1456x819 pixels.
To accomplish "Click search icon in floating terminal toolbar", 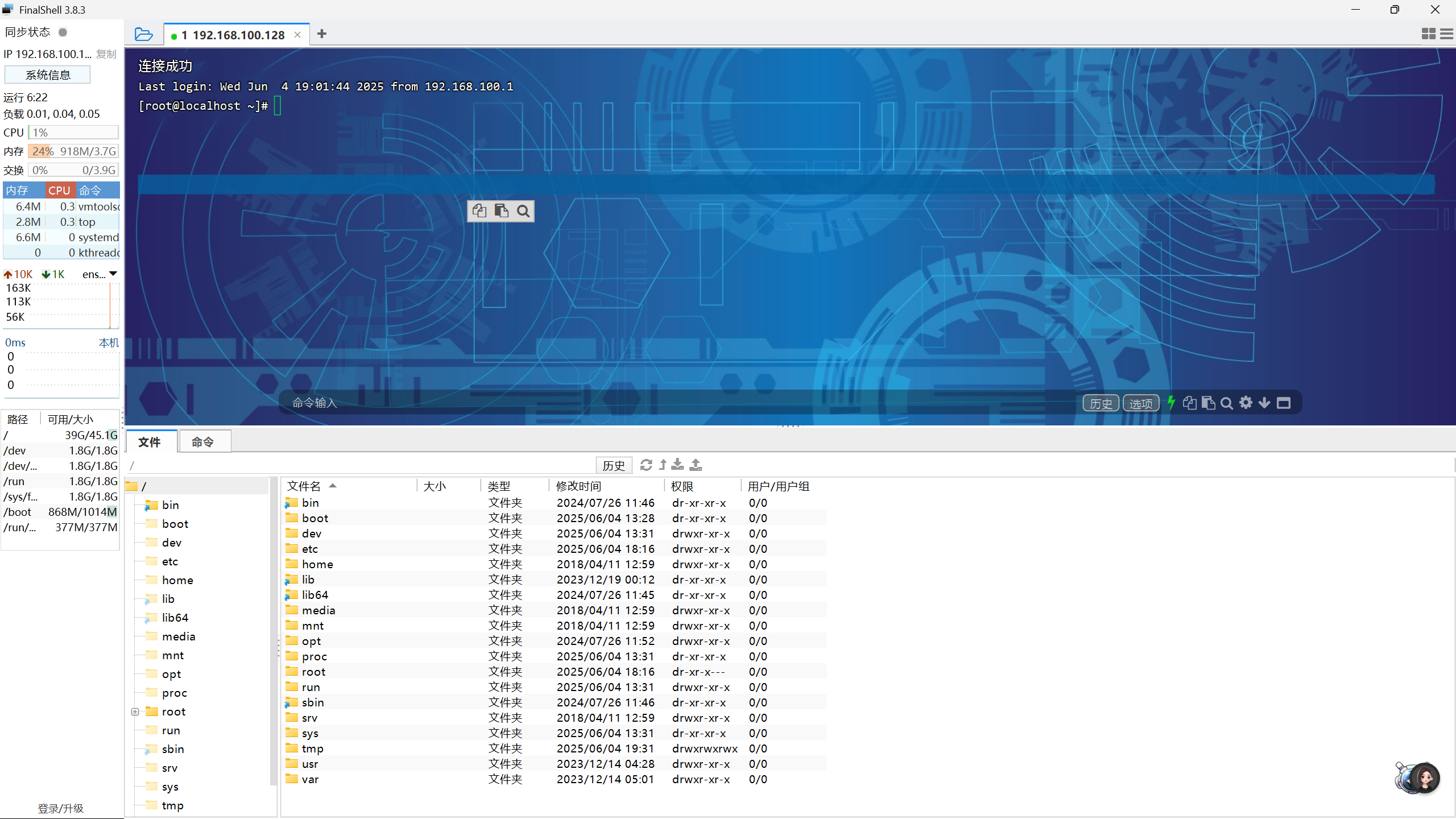I will [523, 211].
